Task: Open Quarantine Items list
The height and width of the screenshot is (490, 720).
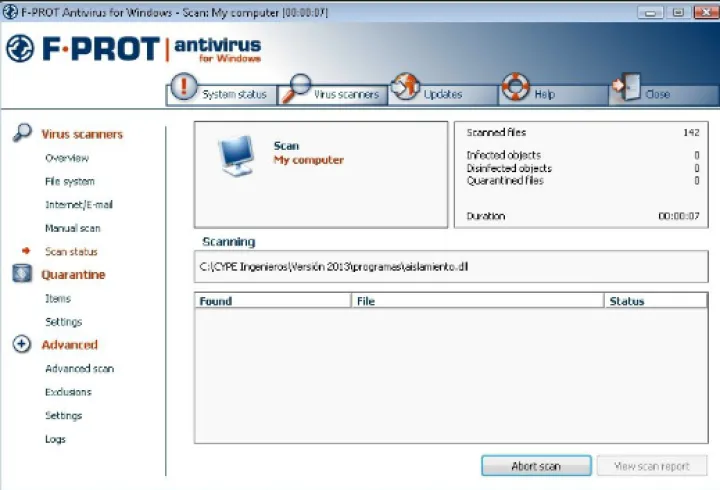Action: pos(58,298)
